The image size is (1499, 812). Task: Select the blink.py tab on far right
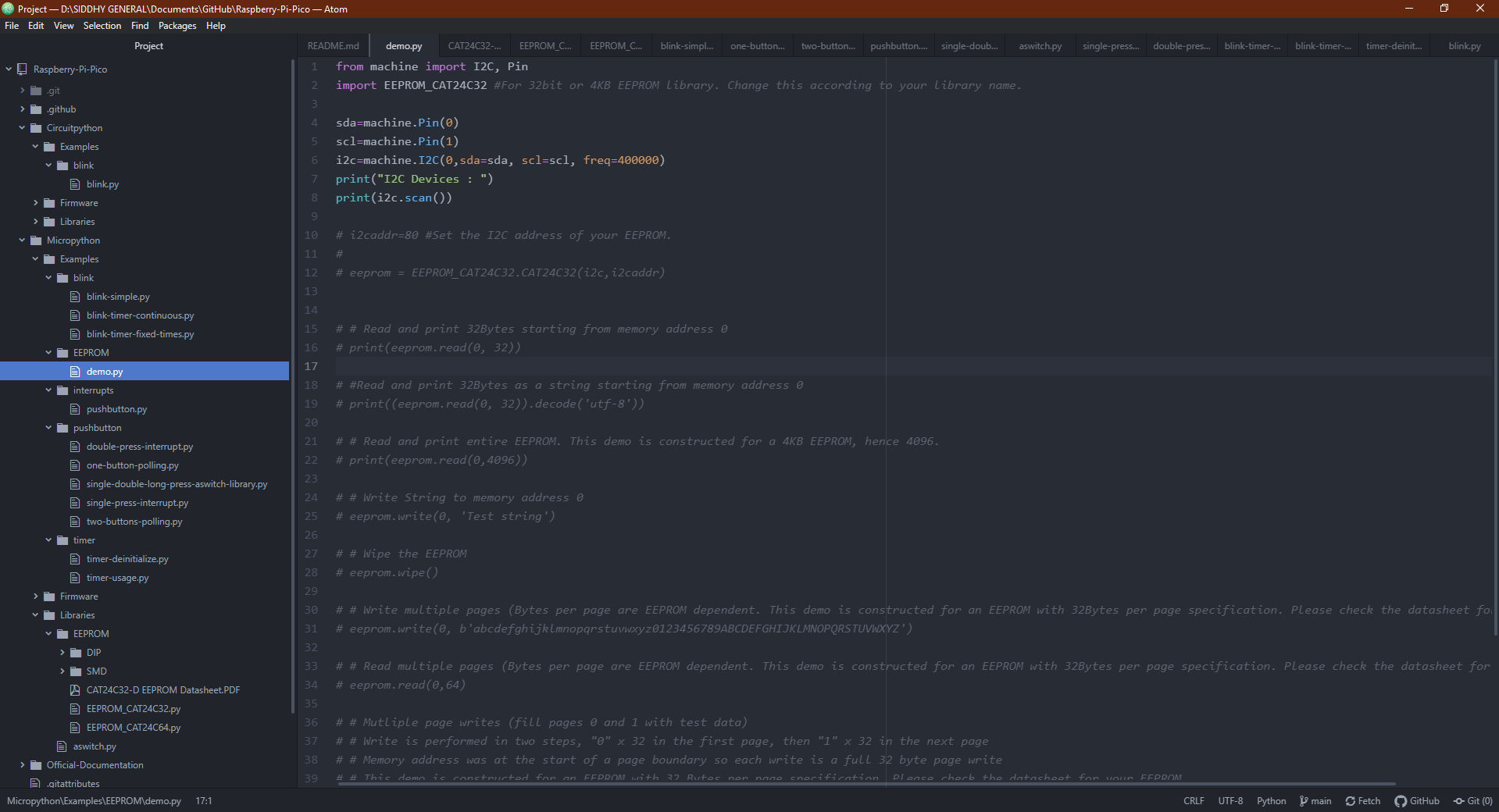(x=1463, y=45)
